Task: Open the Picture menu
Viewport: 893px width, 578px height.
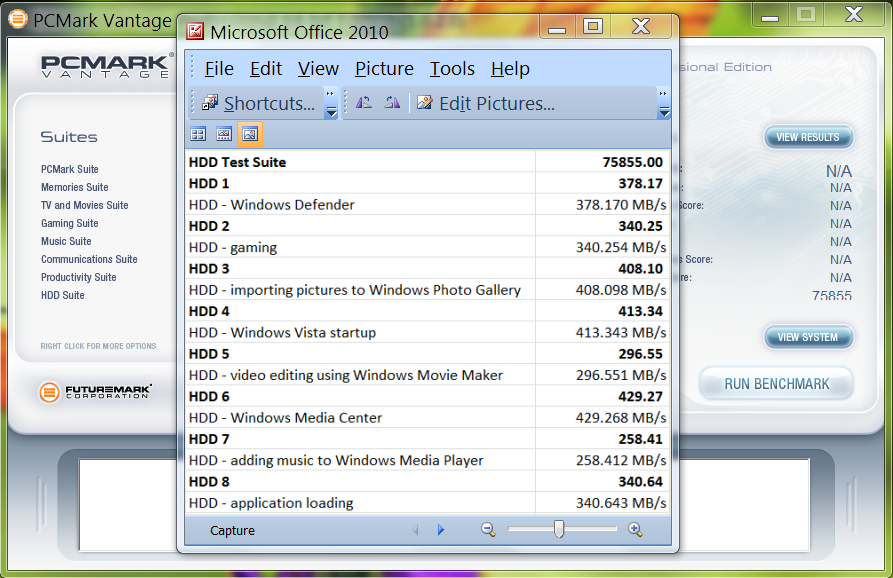Action: click(x=384, y=69)
